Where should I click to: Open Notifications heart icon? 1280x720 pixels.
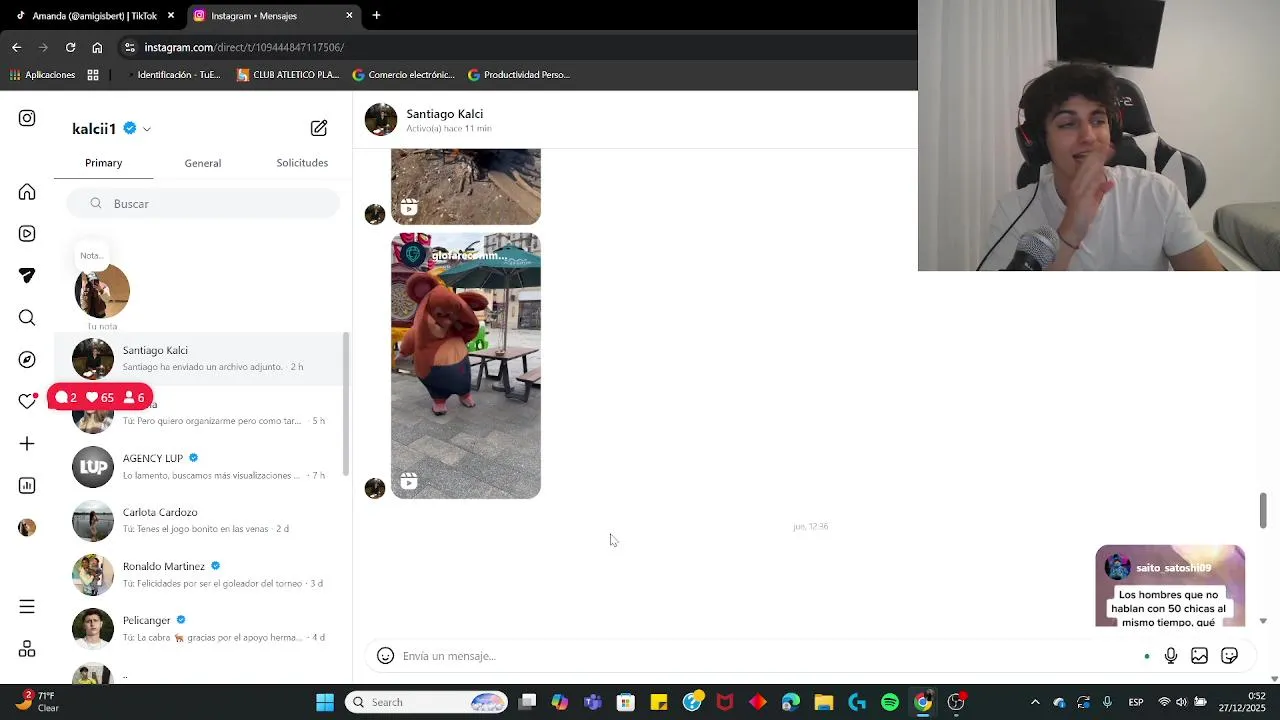click(x=27, y=402)
